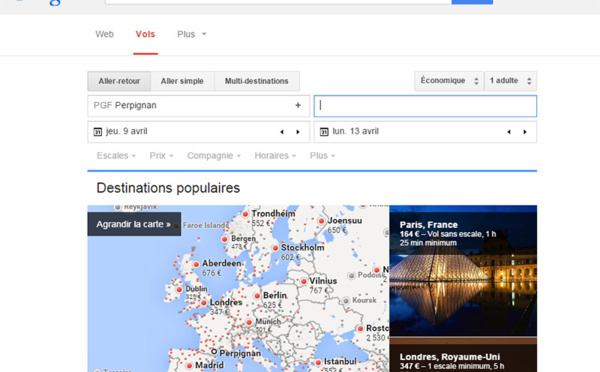This screenshot has width=600, height=372.
Task: Open the calendar icon for jeu. 9 avril
Action: click(x=98, y=132)
